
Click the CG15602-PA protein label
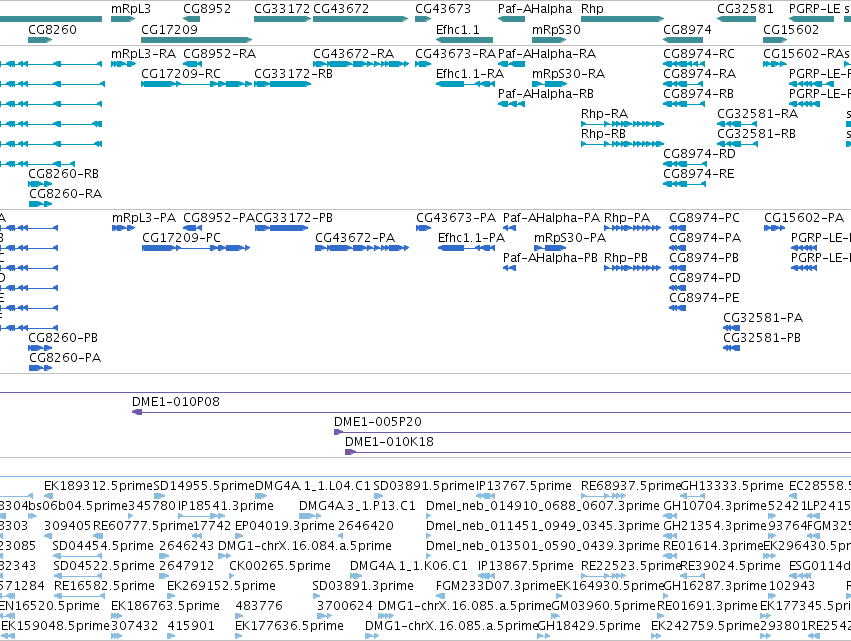(x=804, y=218)
